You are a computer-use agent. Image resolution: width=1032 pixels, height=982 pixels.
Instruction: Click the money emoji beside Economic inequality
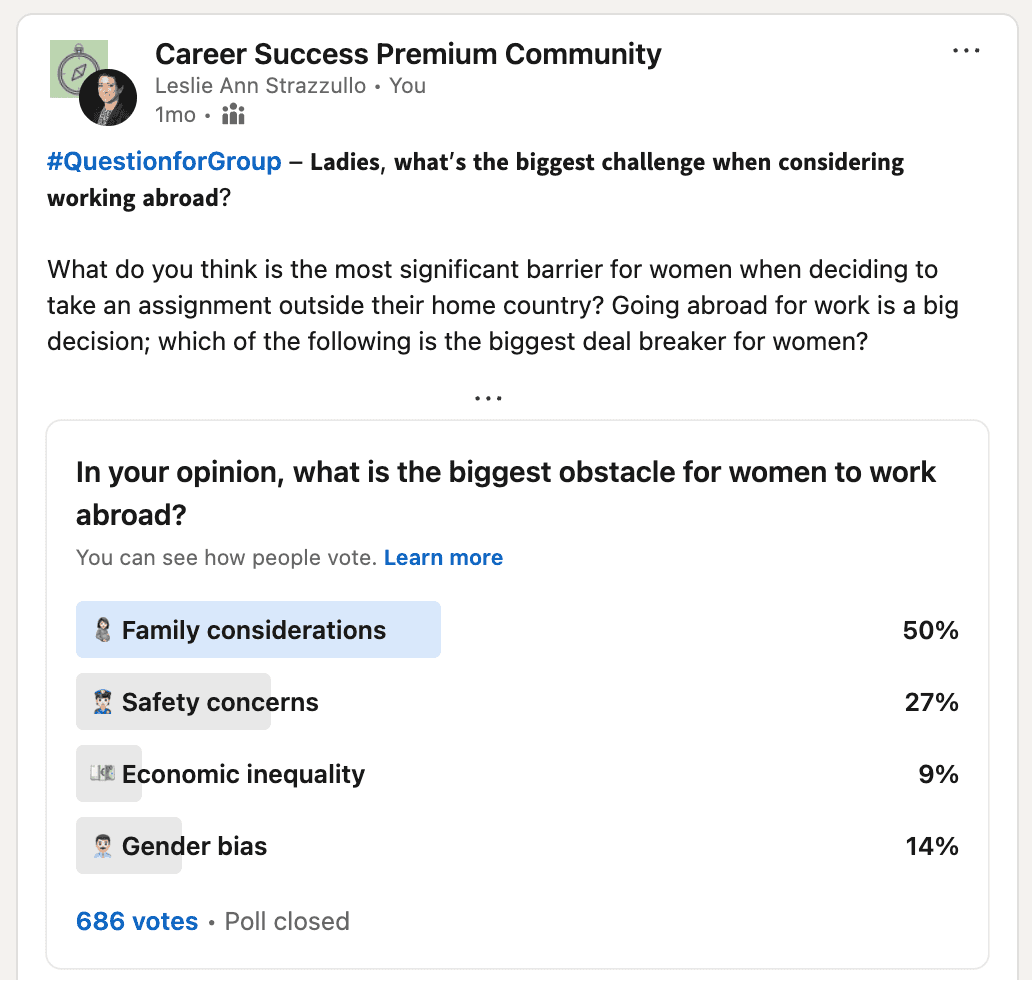101,774
